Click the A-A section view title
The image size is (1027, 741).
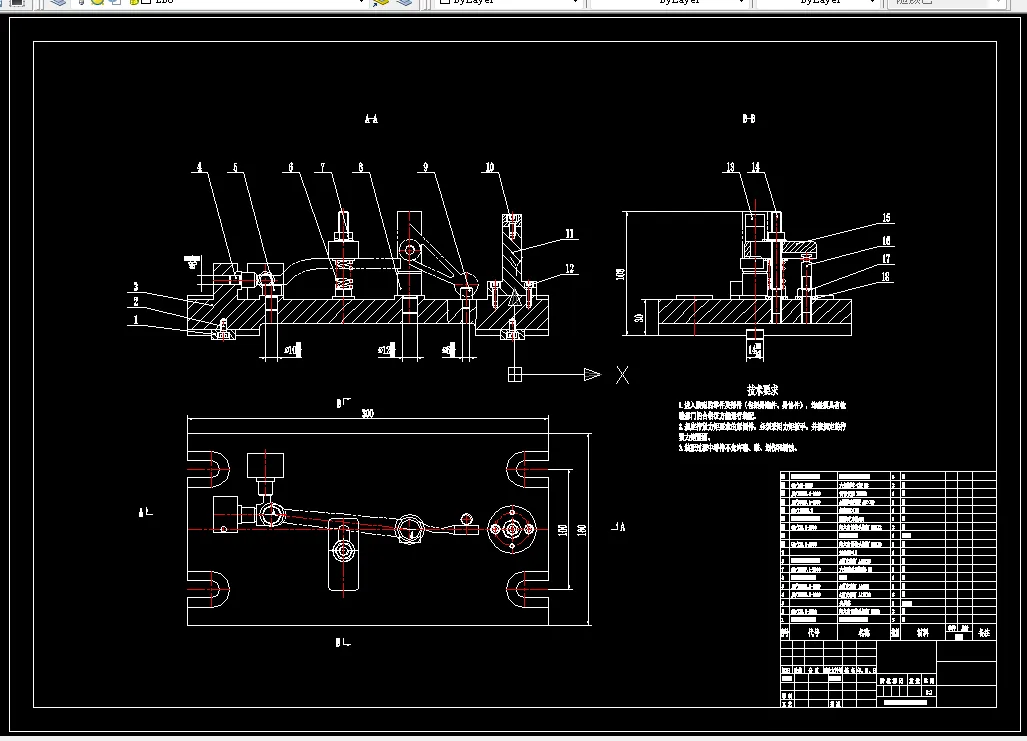(371, 119)
